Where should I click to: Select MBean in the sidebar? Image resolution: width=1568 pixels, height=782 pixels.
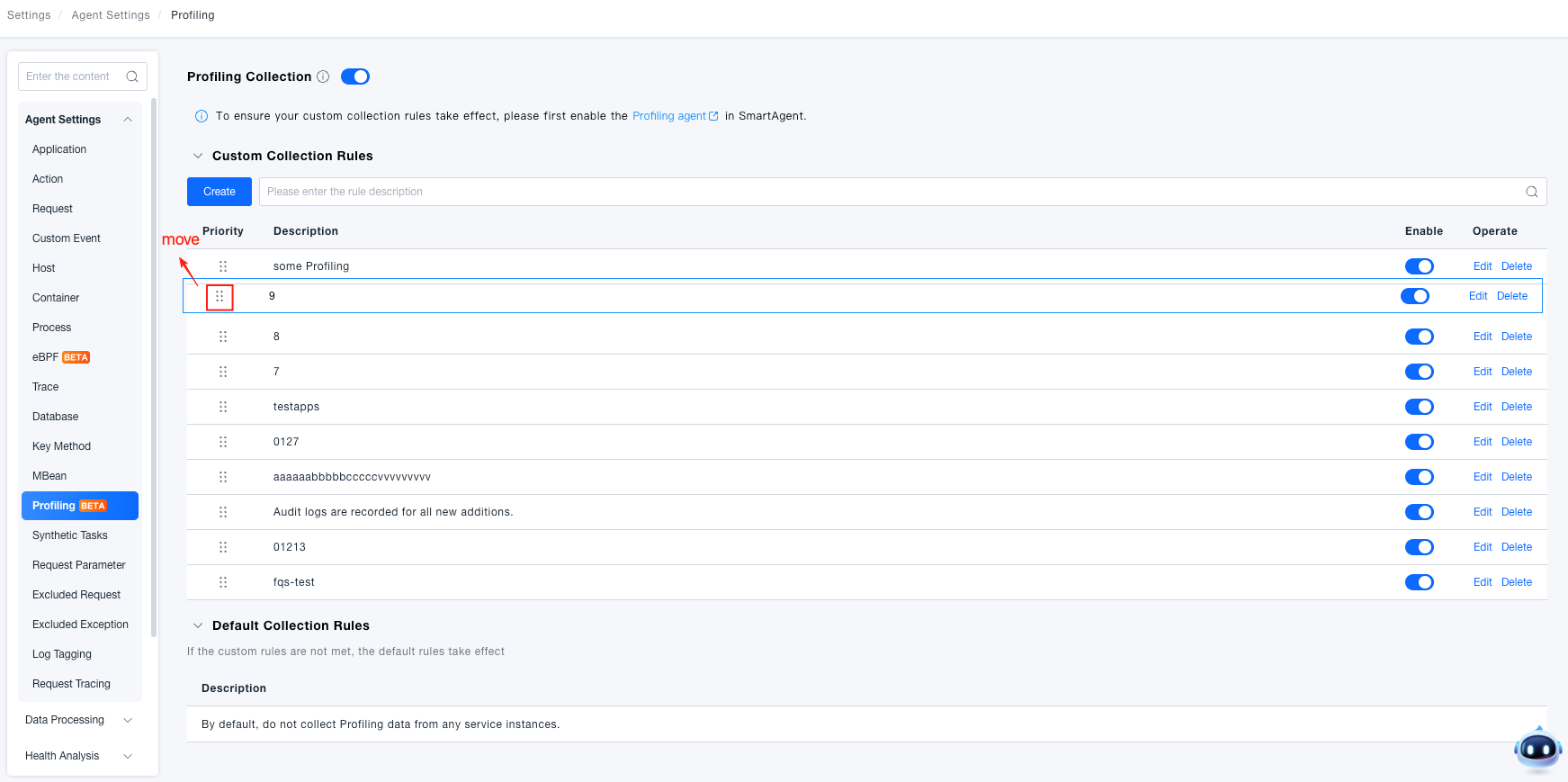49,476
